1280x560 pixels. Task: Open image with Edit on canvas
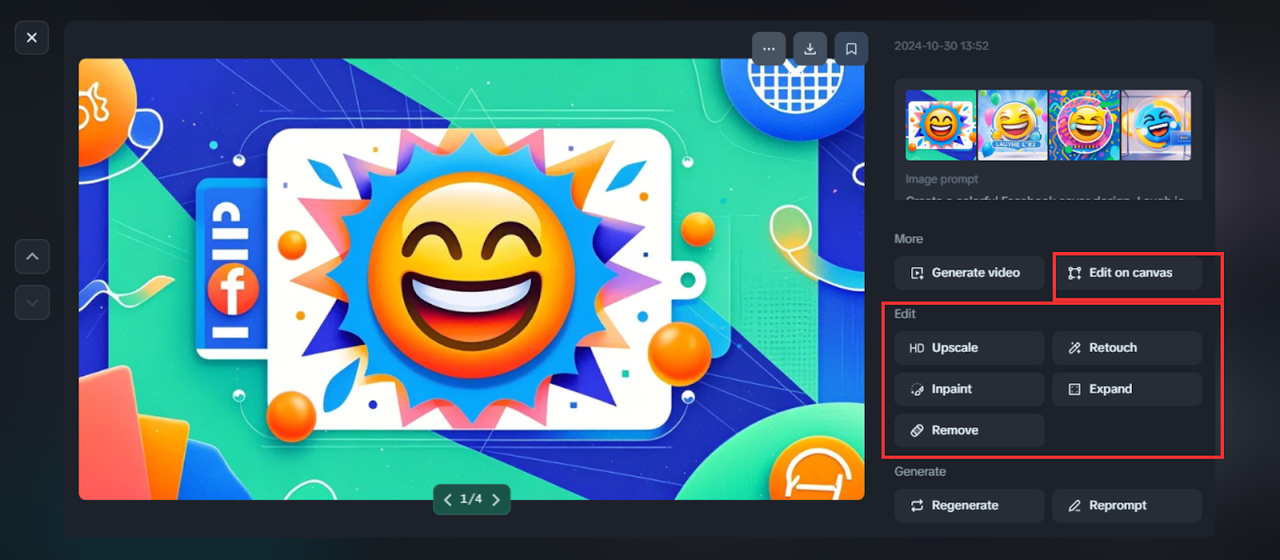click(1127, 272)
